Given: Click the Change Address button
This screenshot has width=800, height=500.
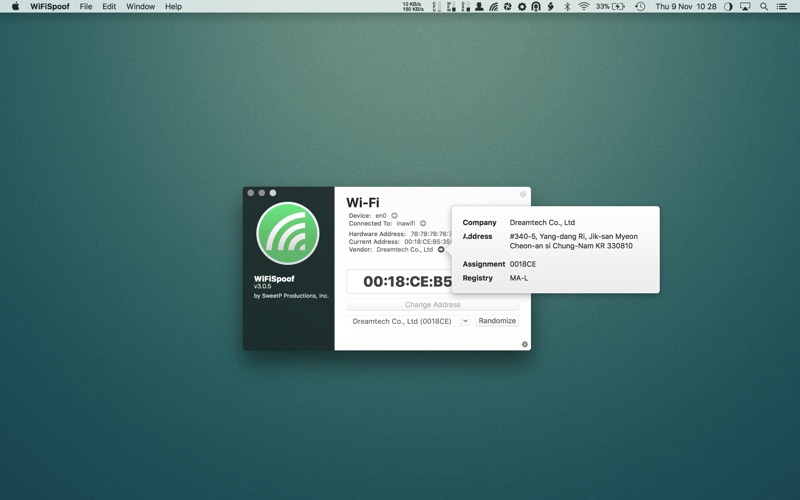Looking at the screenshot, I should (x=433, y=305).
